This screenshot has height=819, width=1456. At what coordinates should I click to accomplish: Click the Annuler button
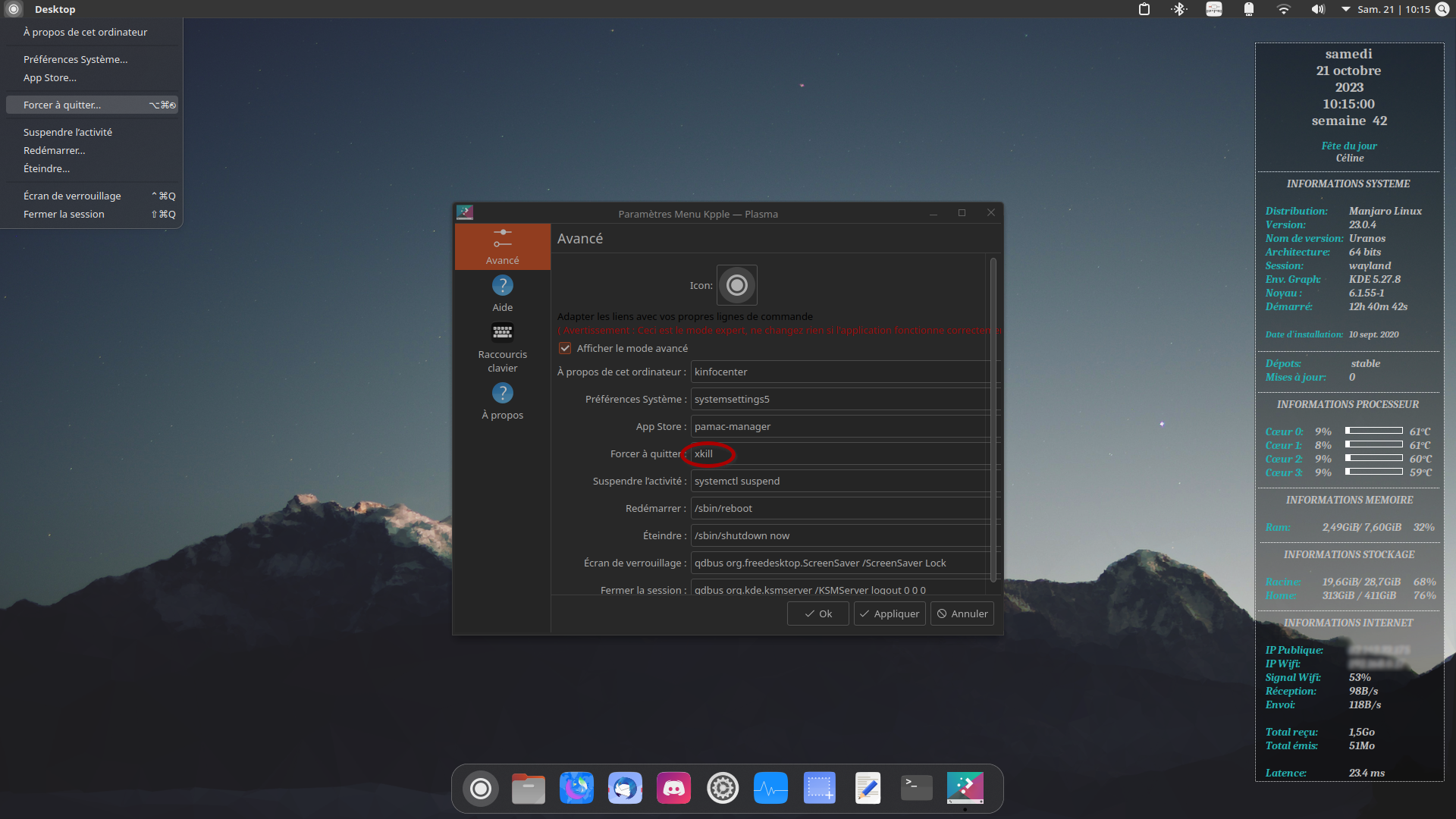coord(962,613)
